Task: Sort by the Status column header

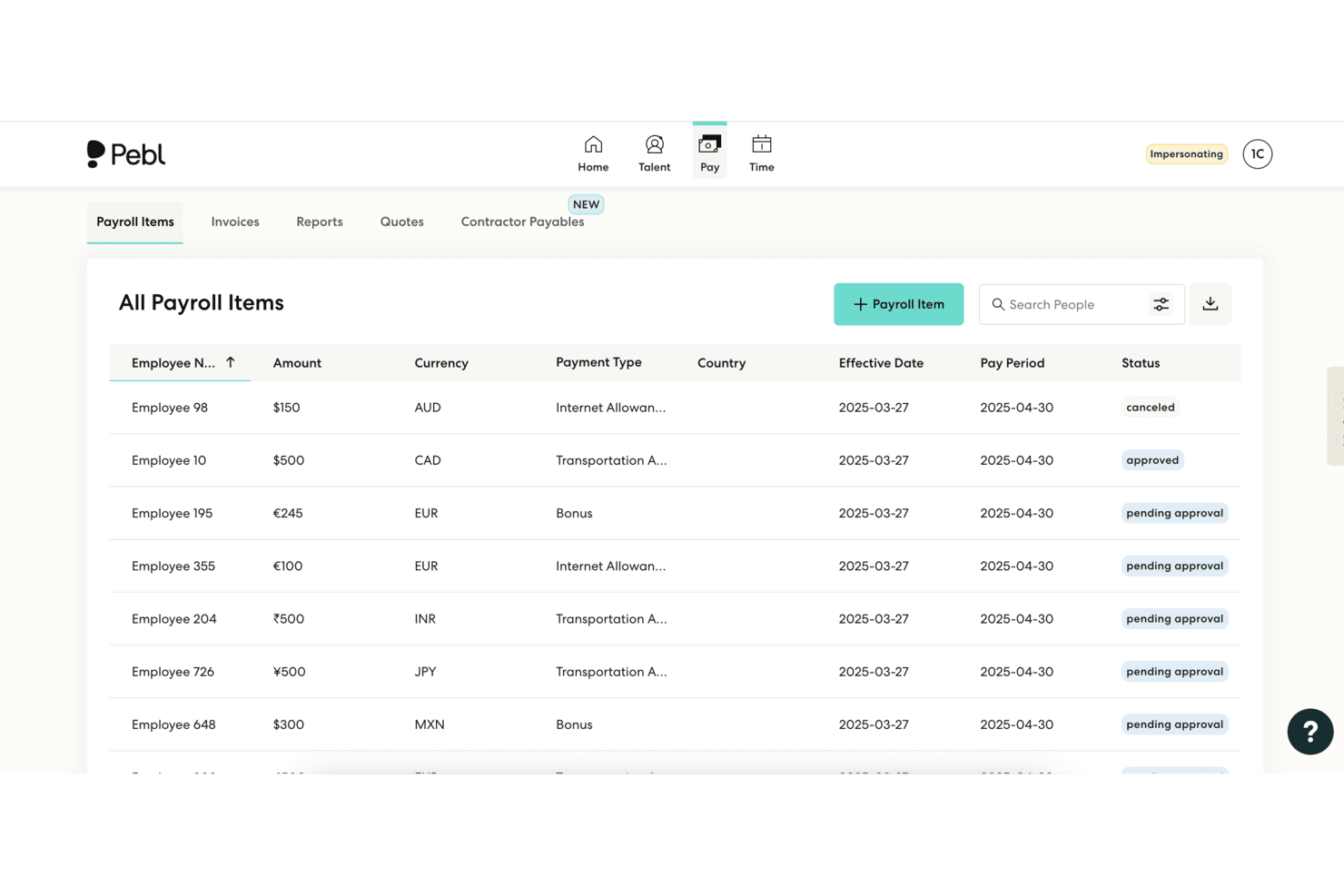Action: 1141,363
